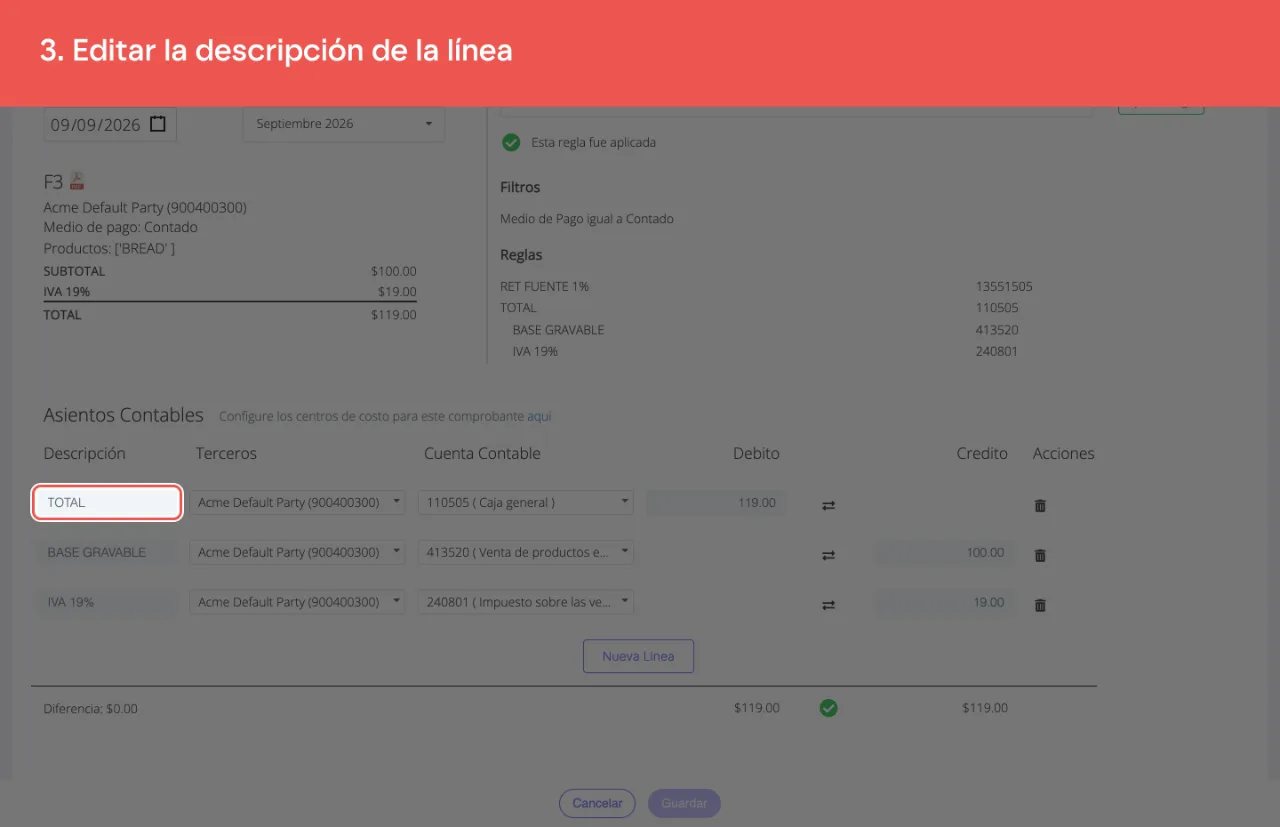Select 'Acme Default Party (900400300)' invoice text
Screen dimensions: 1280x827
click(145, 207)
